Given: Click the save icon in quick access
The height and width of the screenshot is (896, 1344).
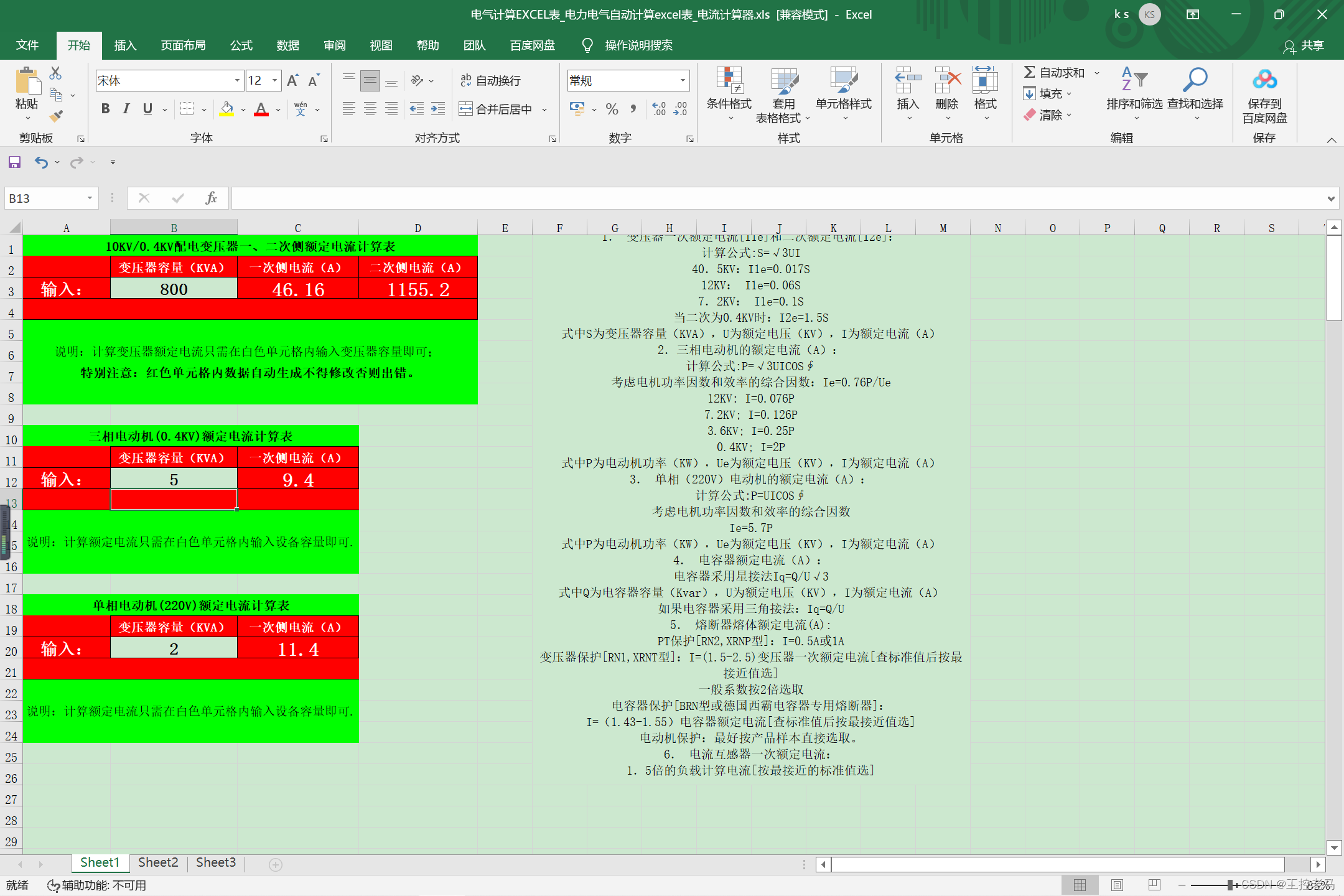Looking at the screenshot, I should 14,162.
